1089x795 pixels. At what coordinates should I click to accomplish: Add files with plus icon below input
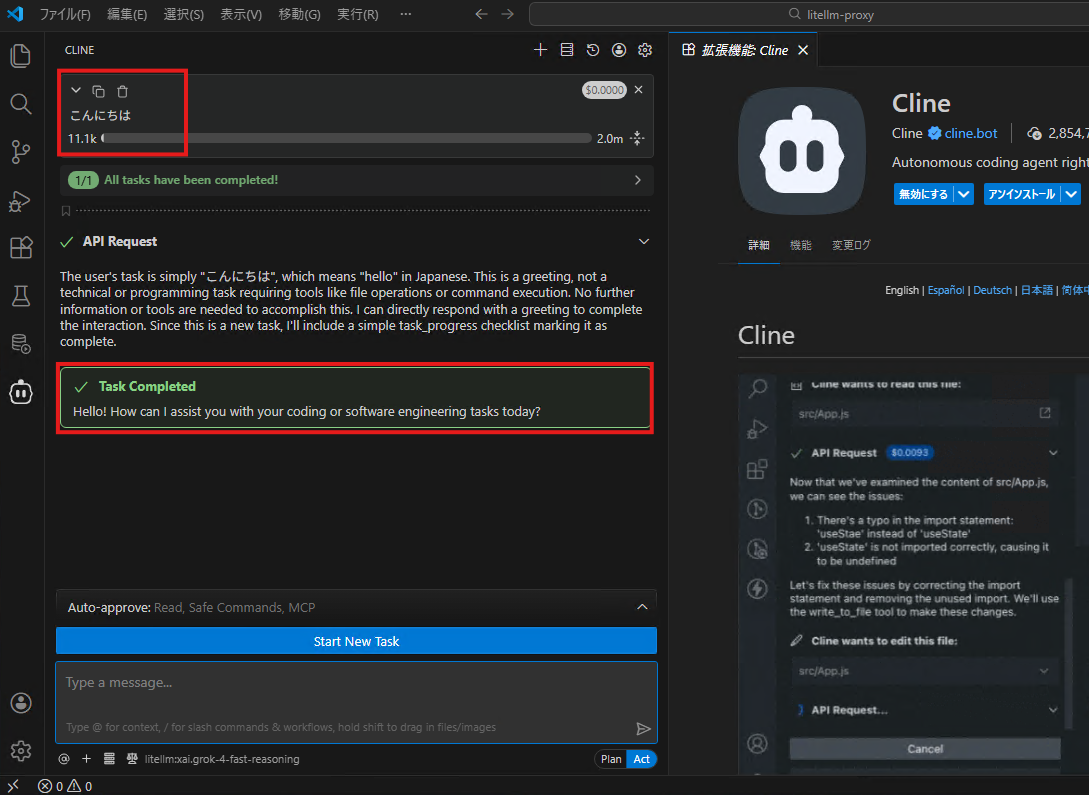[x=86, y=759]
